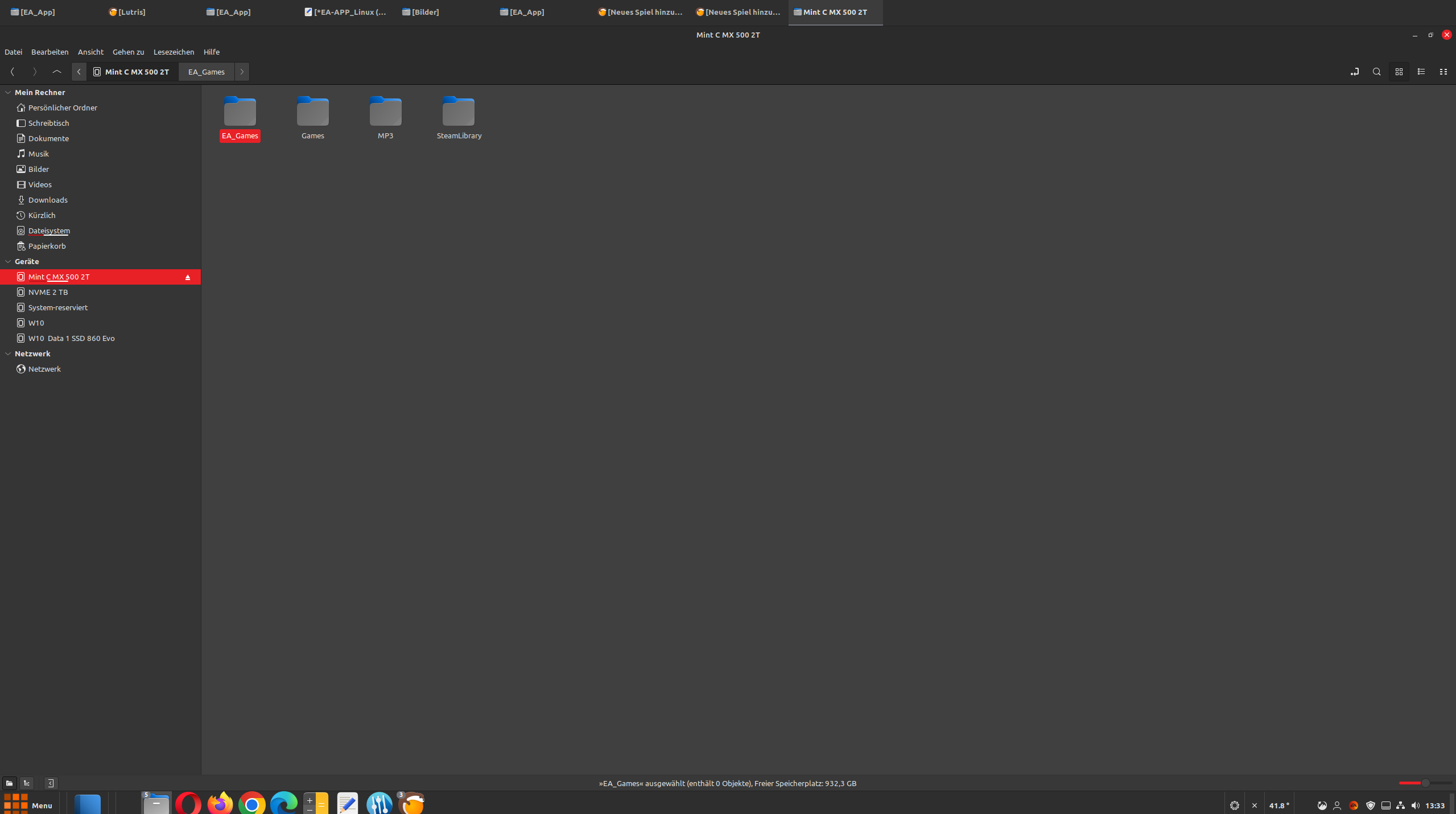Switch to compact view mode
1456x814 pixels.
pos(1443,72)
